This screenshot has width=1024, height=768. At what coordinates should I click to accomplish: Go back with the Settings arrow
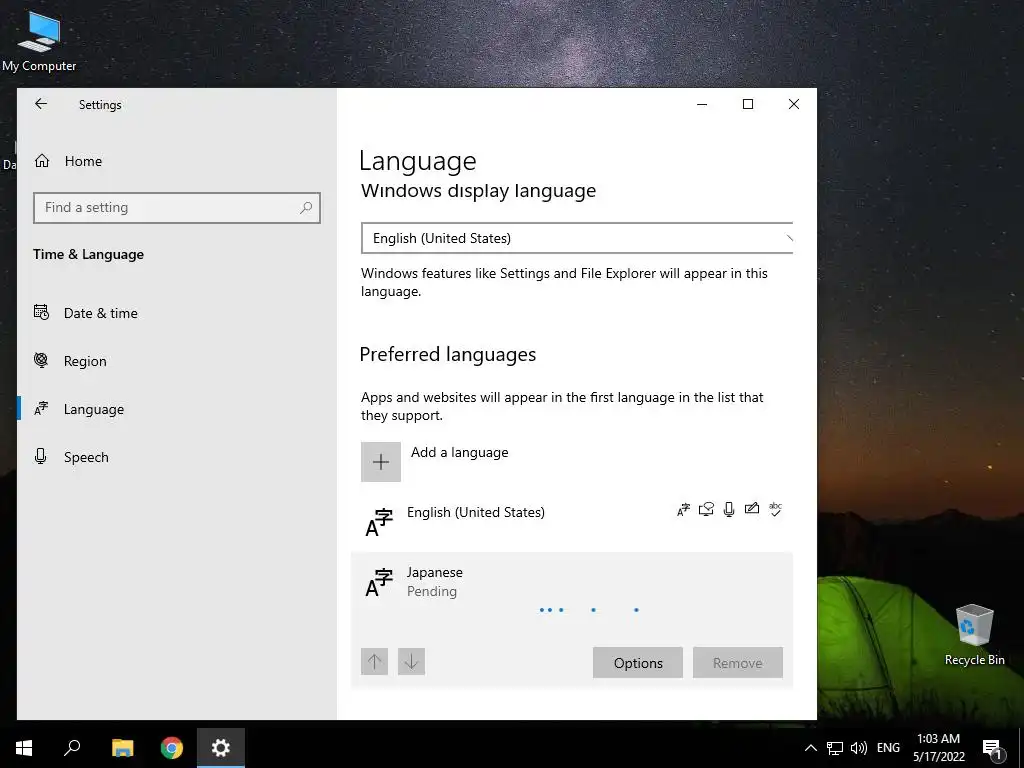click(x=41, y=104)
